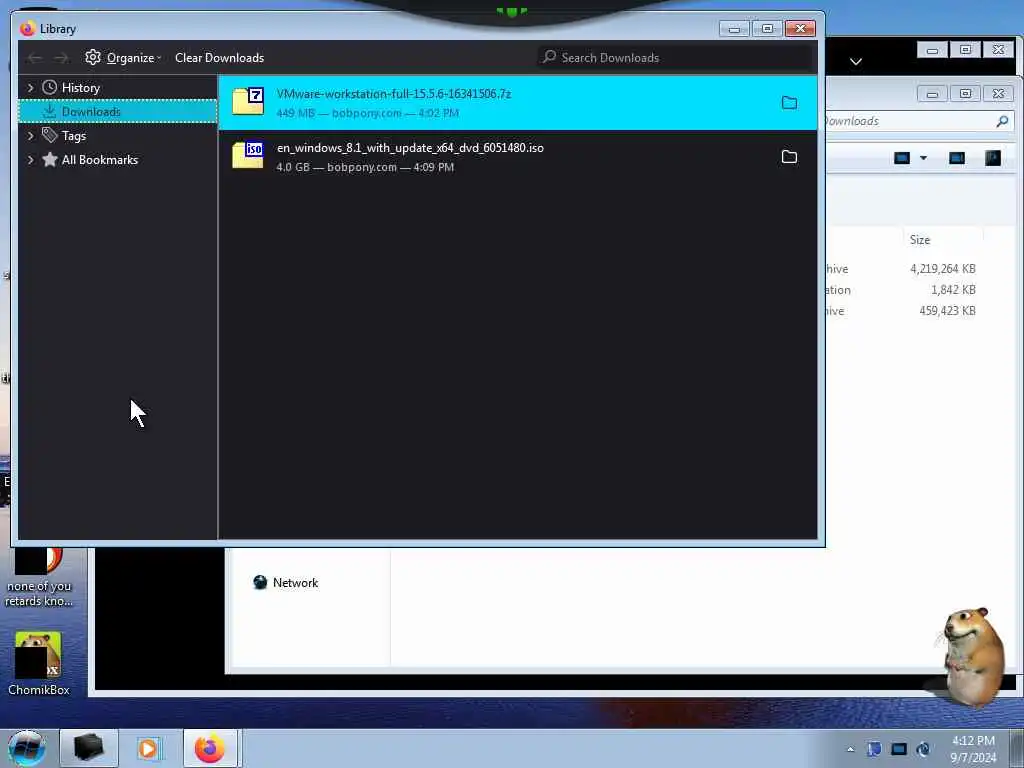Open the Organize gear menu

[123, 57]
